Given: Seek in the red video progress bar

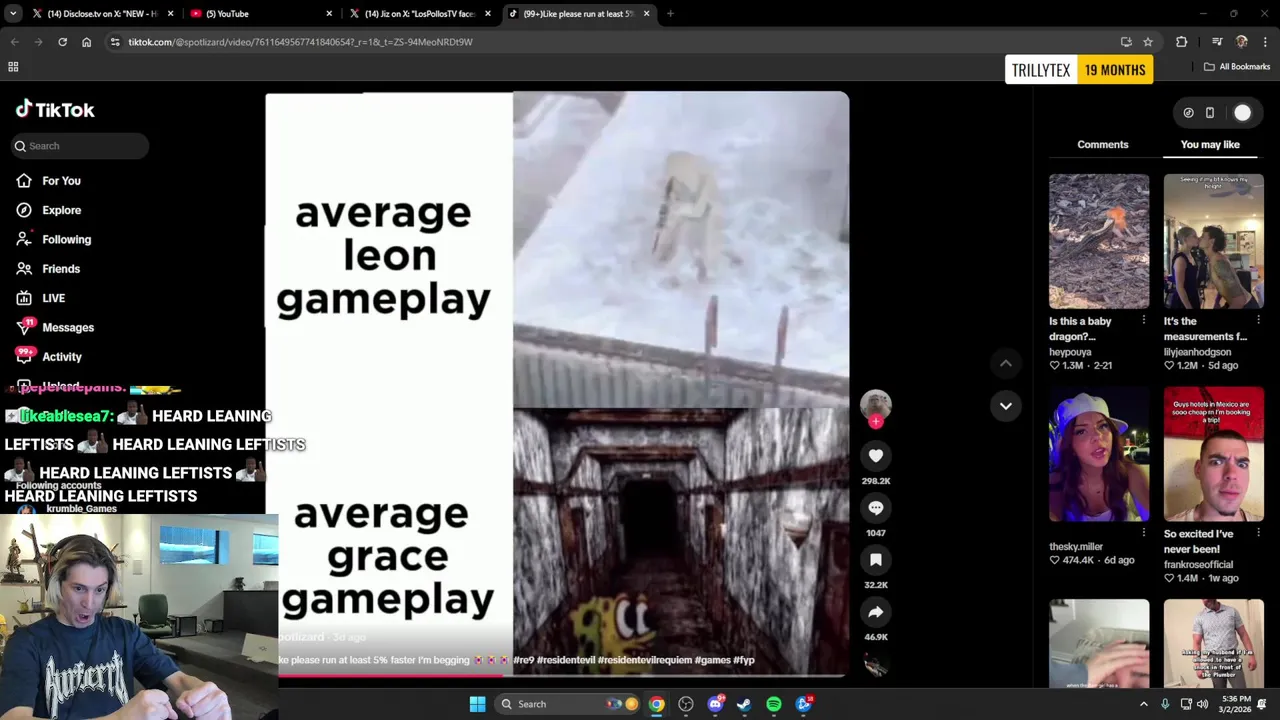Looking at the screenshot, I should [x=562, y=675].
